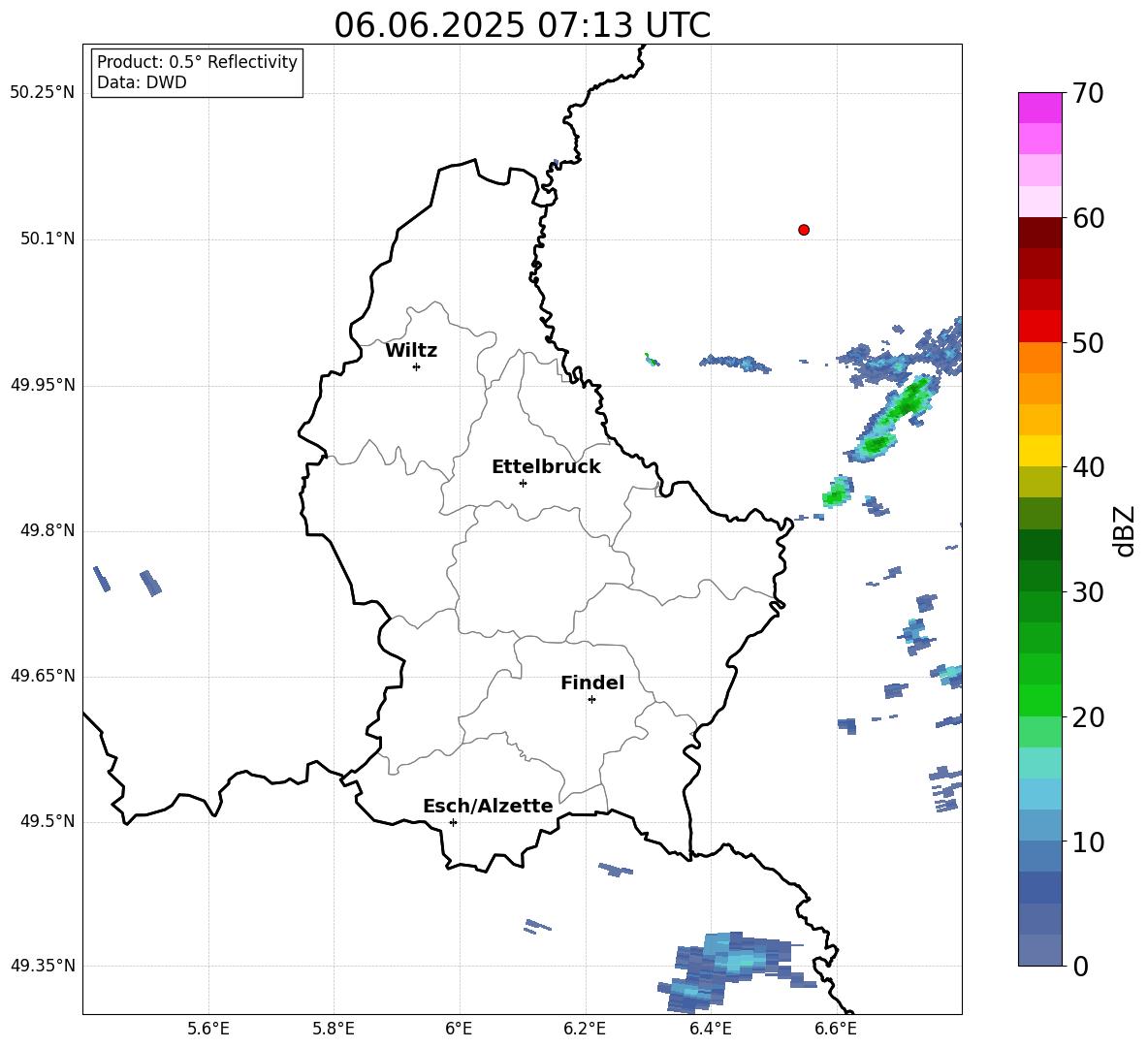1148x1048 pixels.
Task: Click the colorbar tick label 30
Action: pos(1088,592)
